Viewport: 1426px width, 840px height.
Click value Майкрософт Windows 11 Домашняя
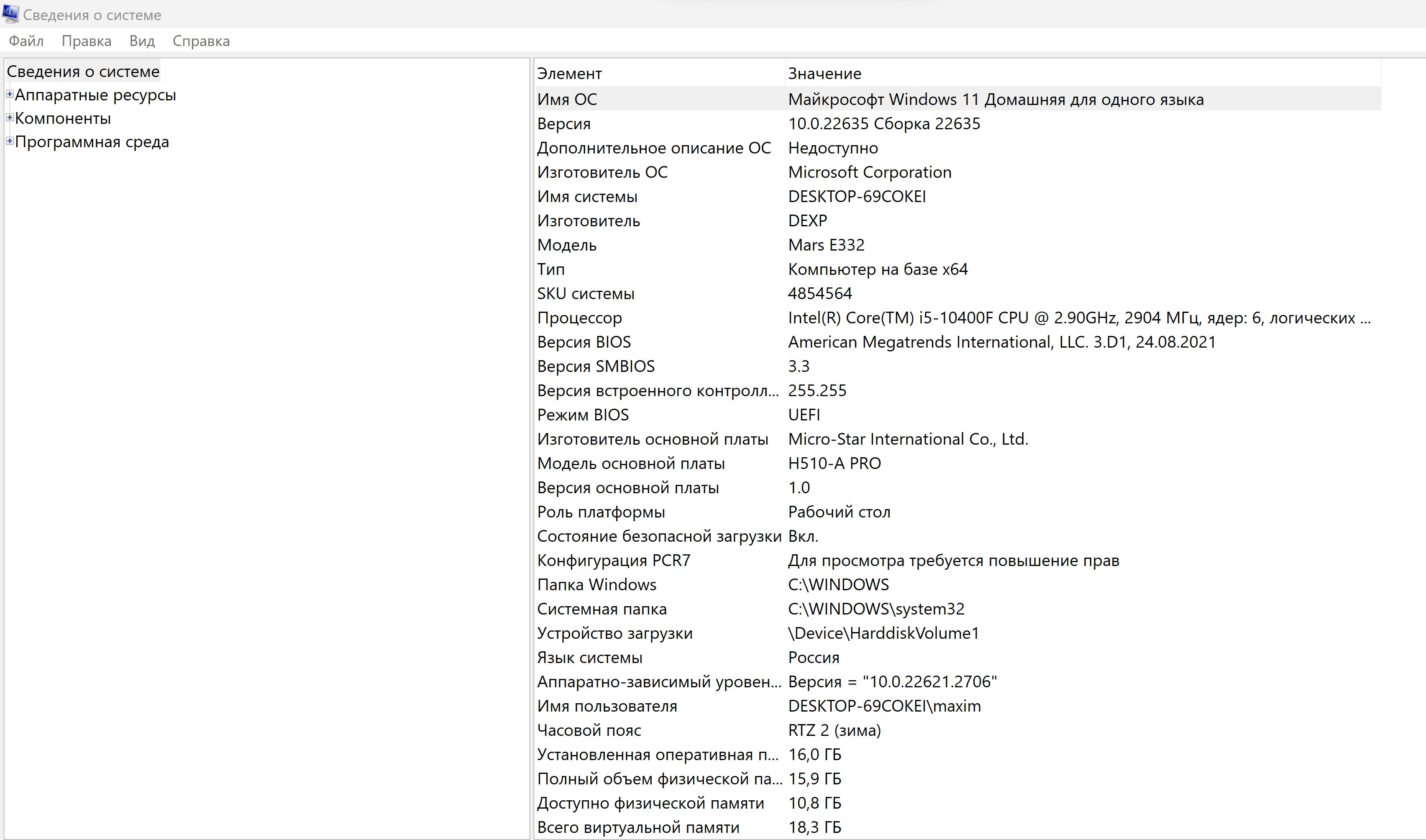(x=996, y=100)
